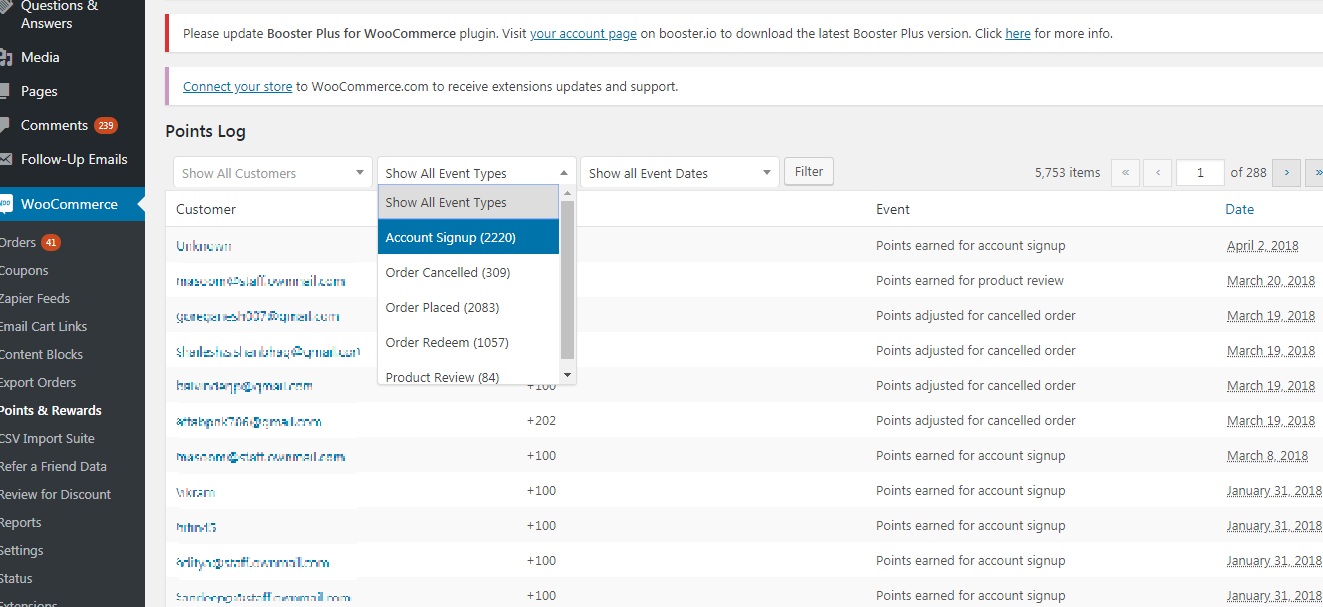1323x607 pixels.
Task: Click the March 20, 2018 date
Action: click(x=1271, y=280)
